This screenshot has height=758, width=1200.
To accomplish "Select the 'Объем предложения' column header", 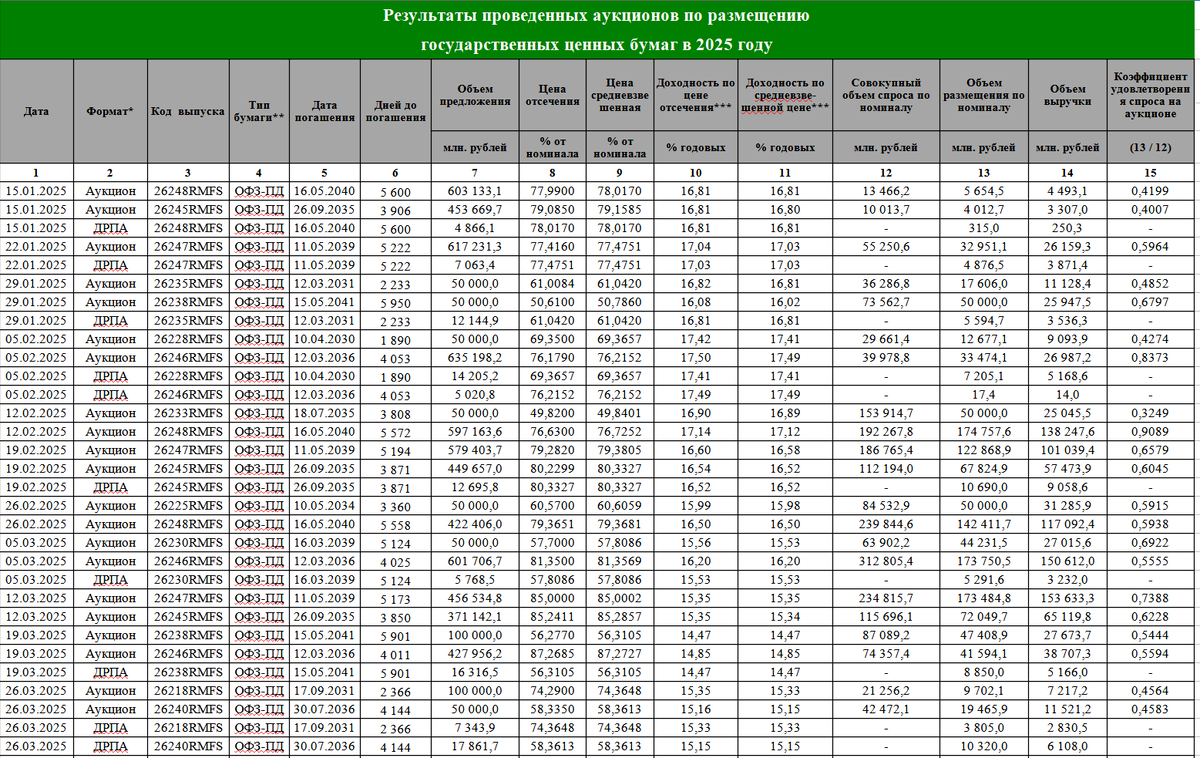I will [474, 94].
